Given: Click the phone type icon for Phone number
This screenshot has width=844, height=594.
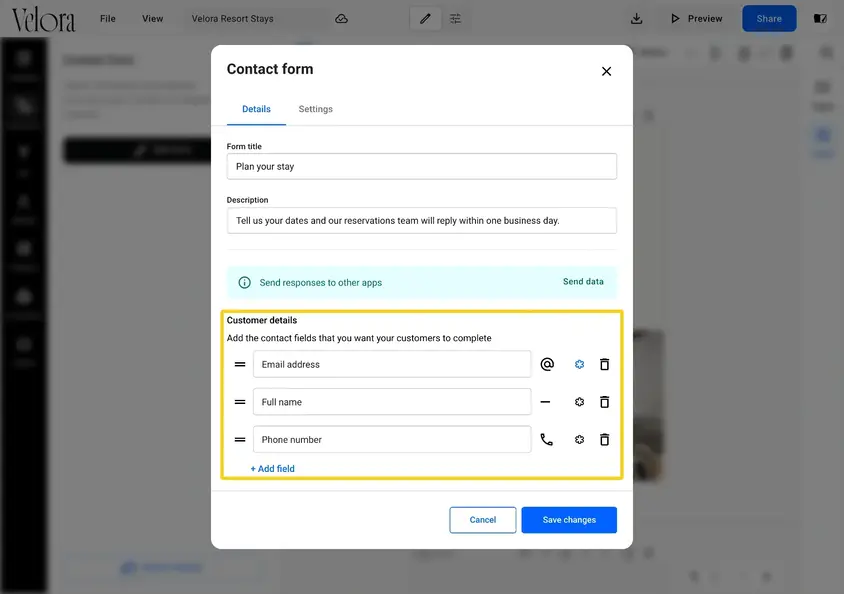Looking at the screenshot, I should click(x=546, y=440).
